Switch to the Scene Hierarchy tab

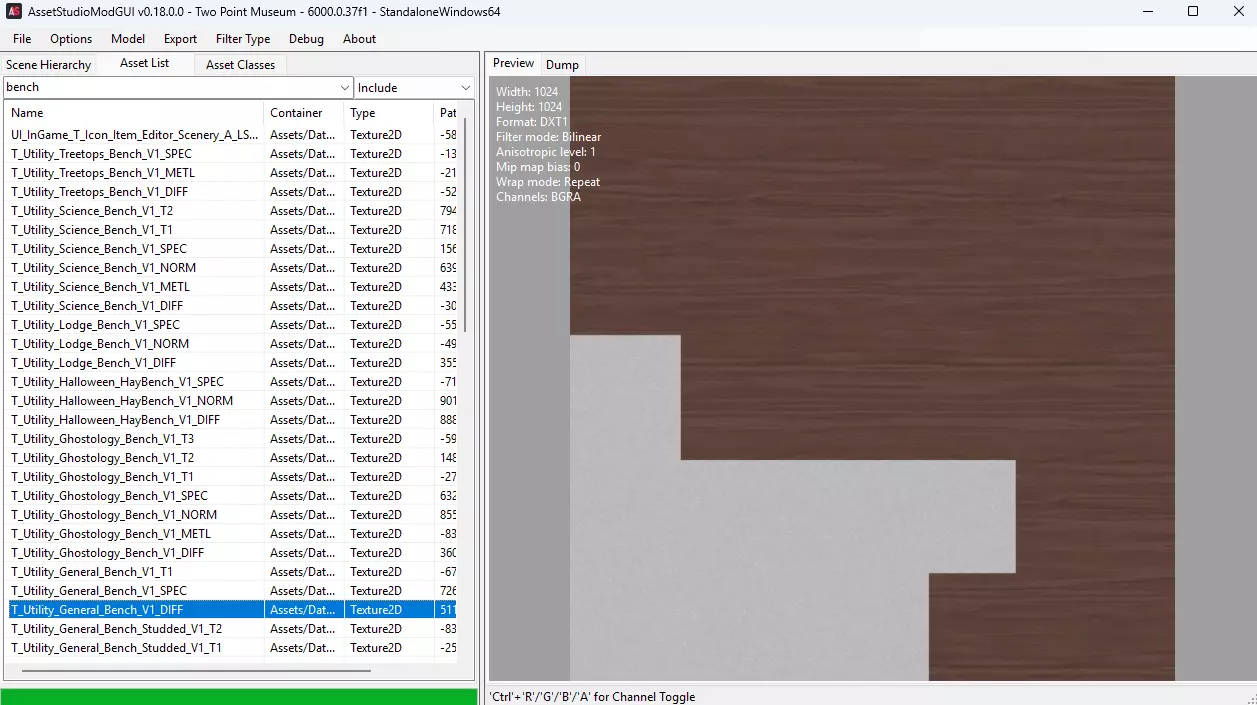[48, 65]
